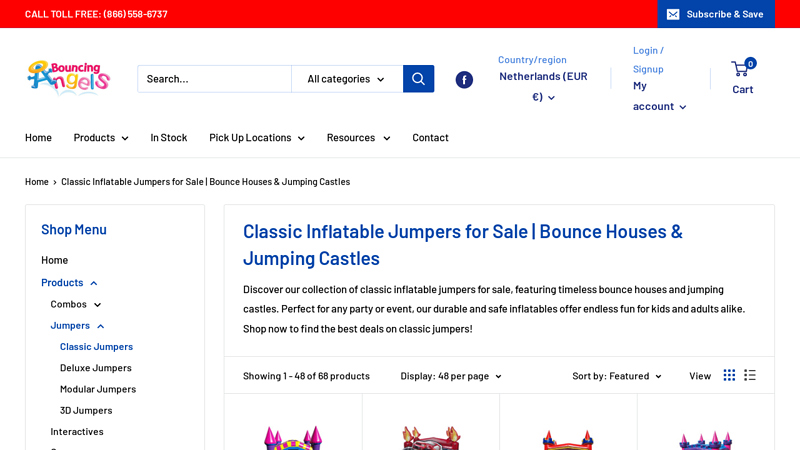
Task: Open the Display 48 per page dropdown
Action: click(x=451, y=376)
